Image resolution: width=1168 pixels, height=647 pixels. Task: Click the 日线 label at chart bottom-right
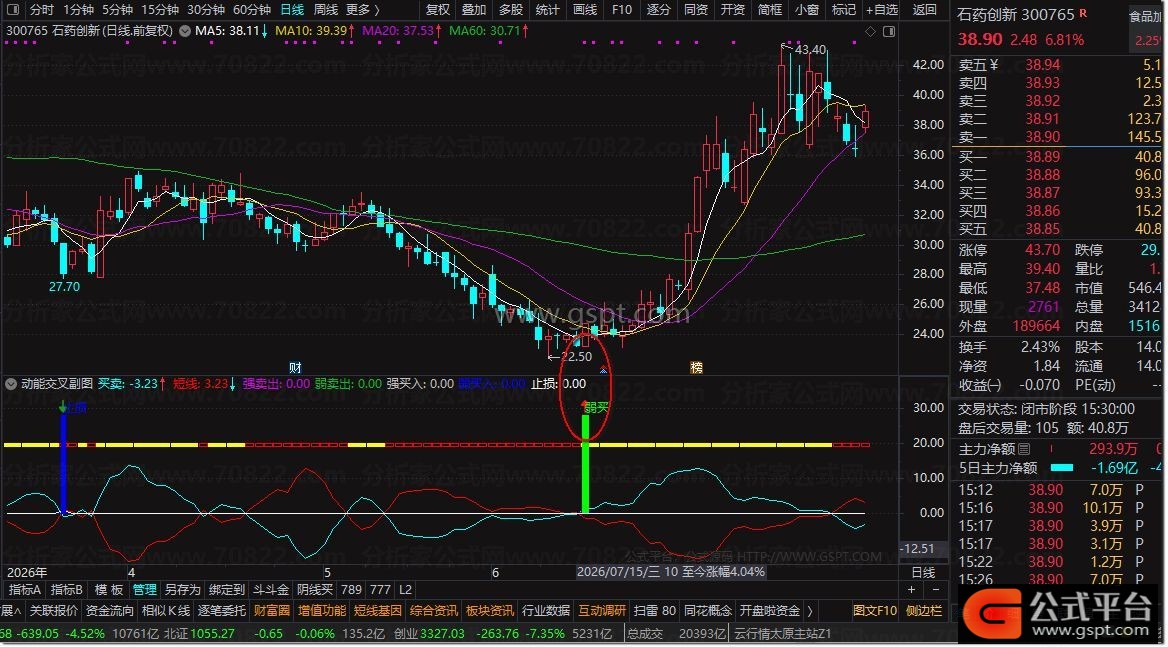(x=924, y=573)
